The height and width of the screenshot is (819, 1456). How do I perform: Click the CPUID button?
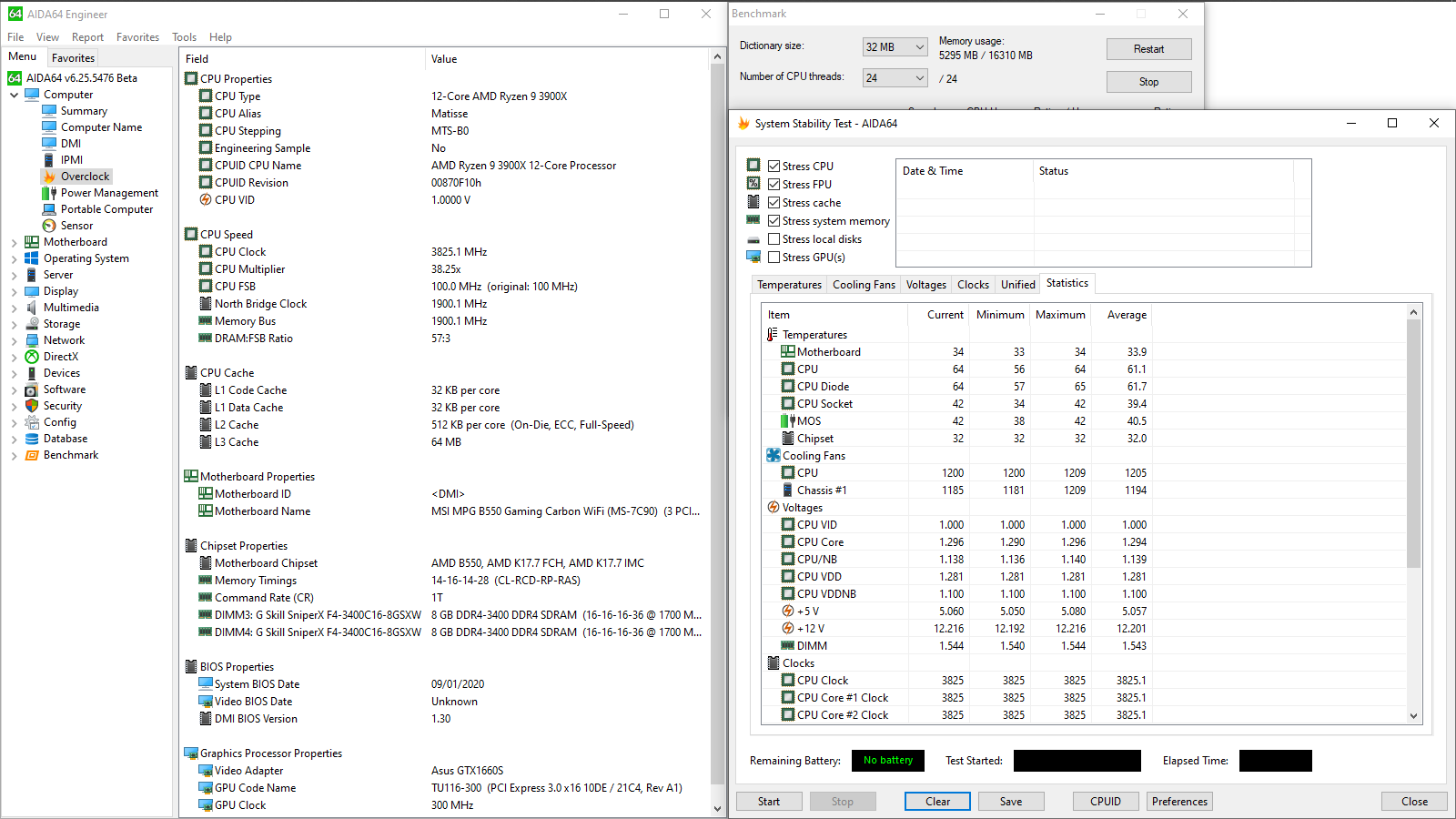1106,802
